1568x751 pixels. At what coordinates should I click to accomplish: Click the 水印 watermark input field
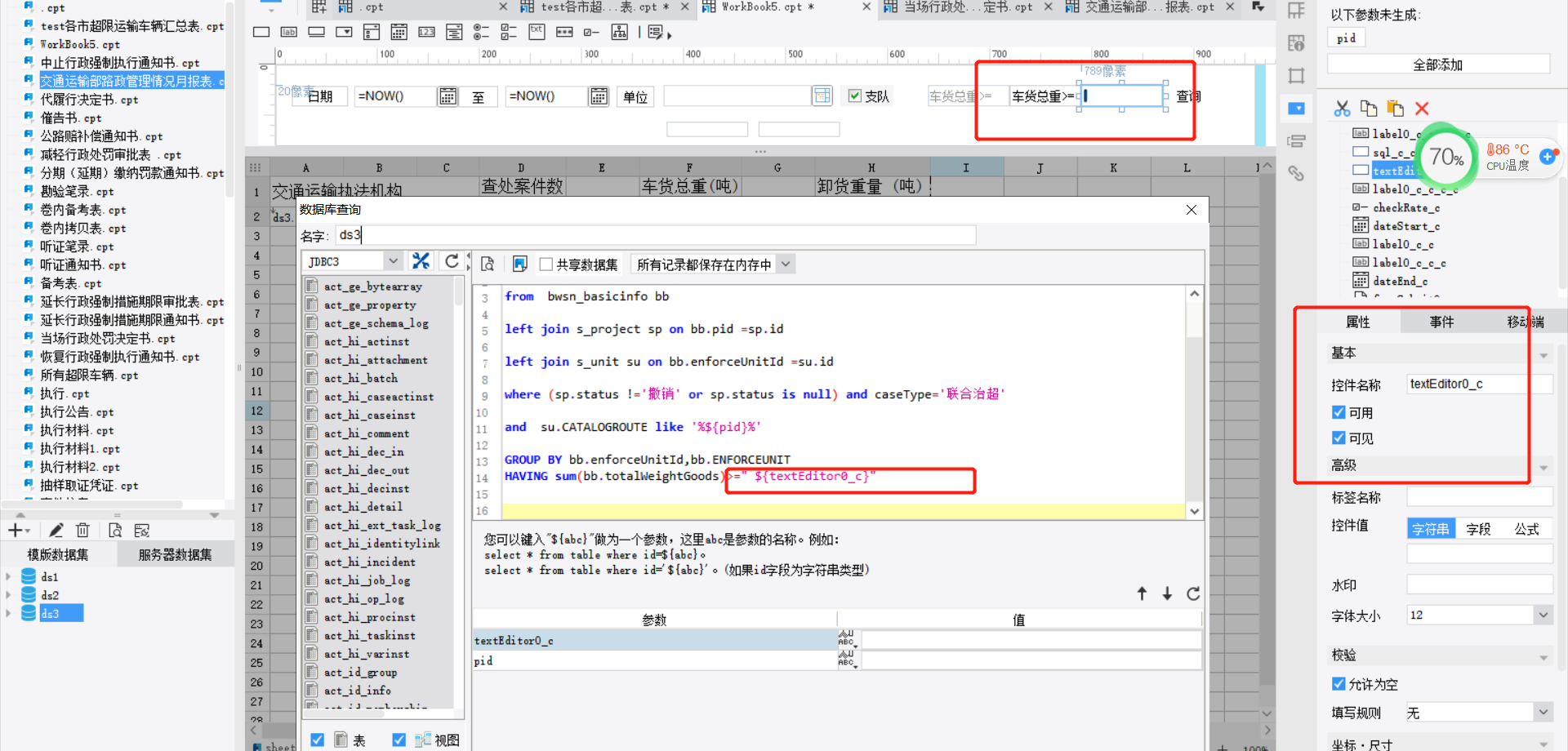pos(1480,584)
